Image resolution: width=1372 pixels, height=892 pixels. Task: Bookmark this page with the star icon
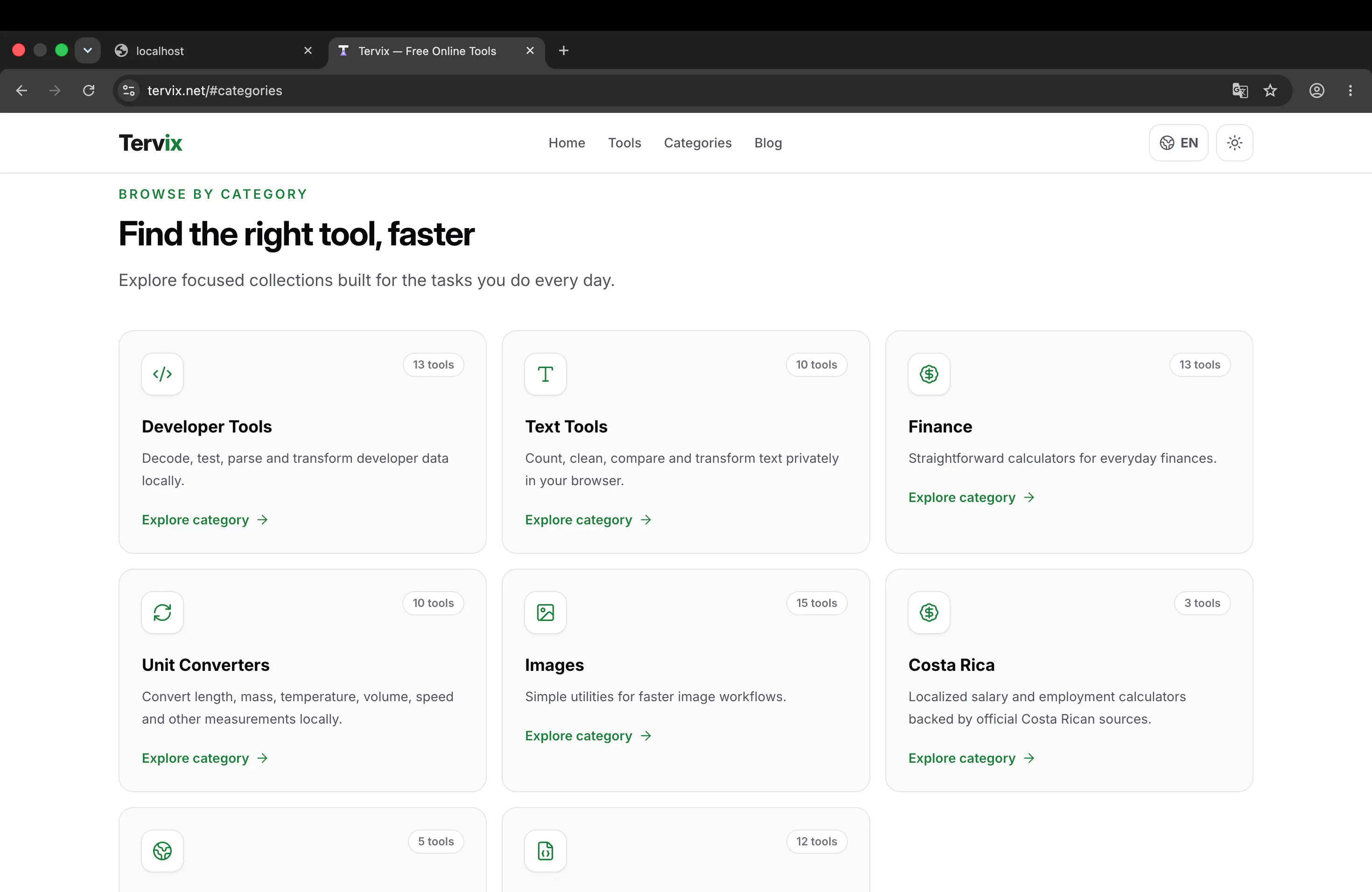click(1270, 91)
